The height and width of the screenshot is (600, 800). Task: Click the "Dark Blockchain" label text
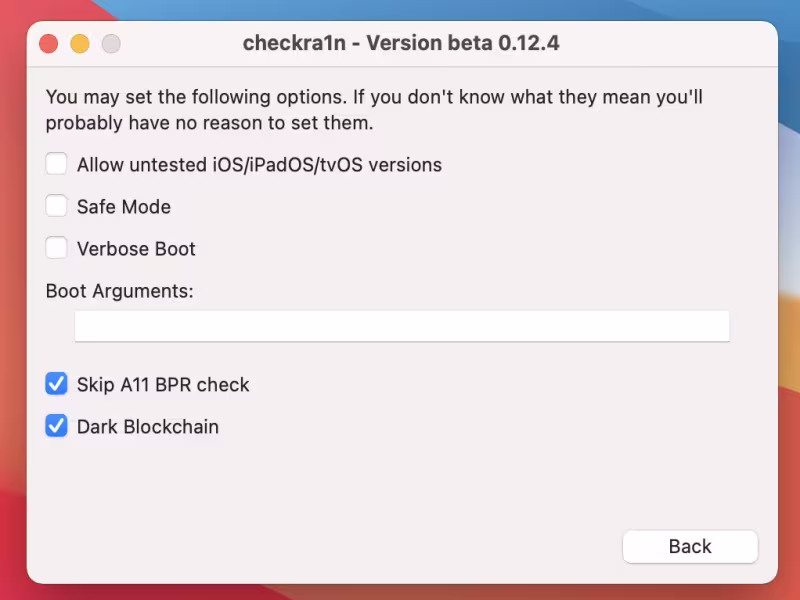(x=148, y=427)
